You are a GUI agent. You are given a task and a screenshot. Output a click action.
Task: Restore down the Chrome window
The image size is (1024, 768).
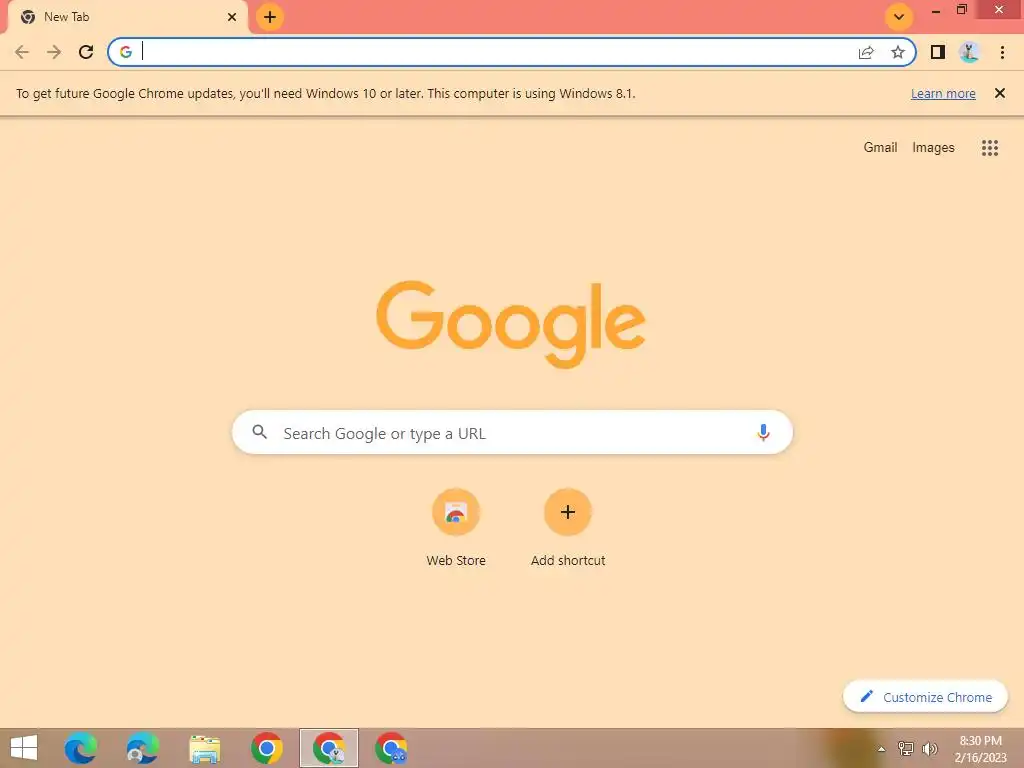pos(962,9)
